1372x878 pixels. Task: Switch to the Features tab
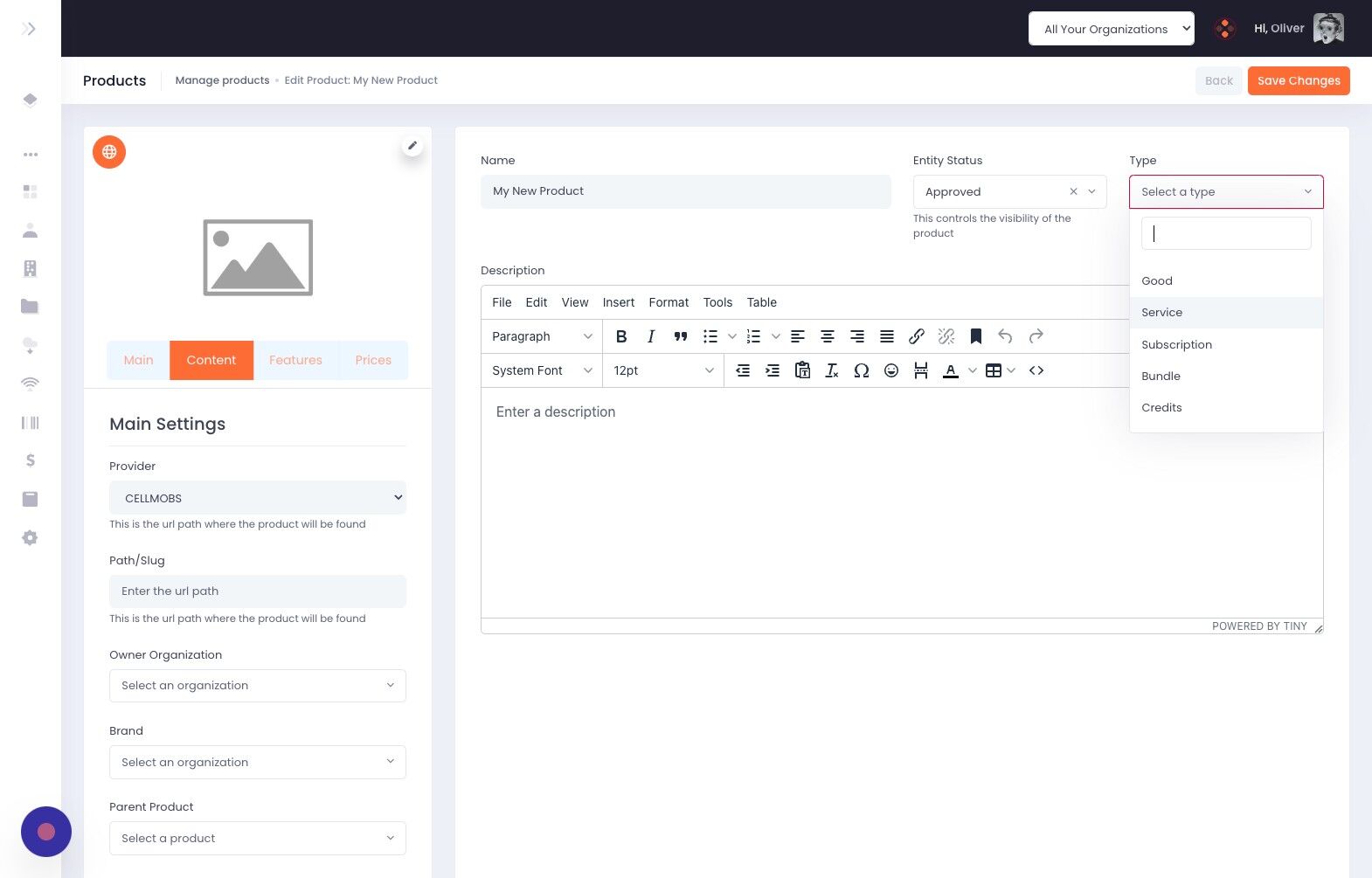point(295,360)
